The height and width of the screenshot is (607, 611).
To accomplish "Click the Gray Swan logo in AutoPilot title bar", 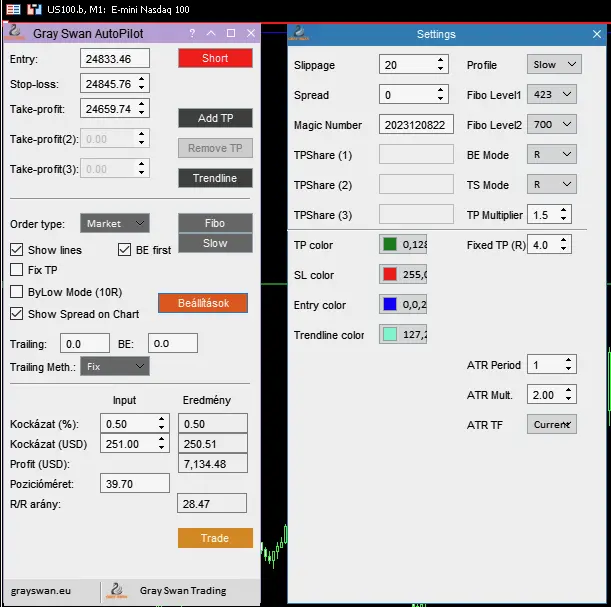I will (15, 32).
